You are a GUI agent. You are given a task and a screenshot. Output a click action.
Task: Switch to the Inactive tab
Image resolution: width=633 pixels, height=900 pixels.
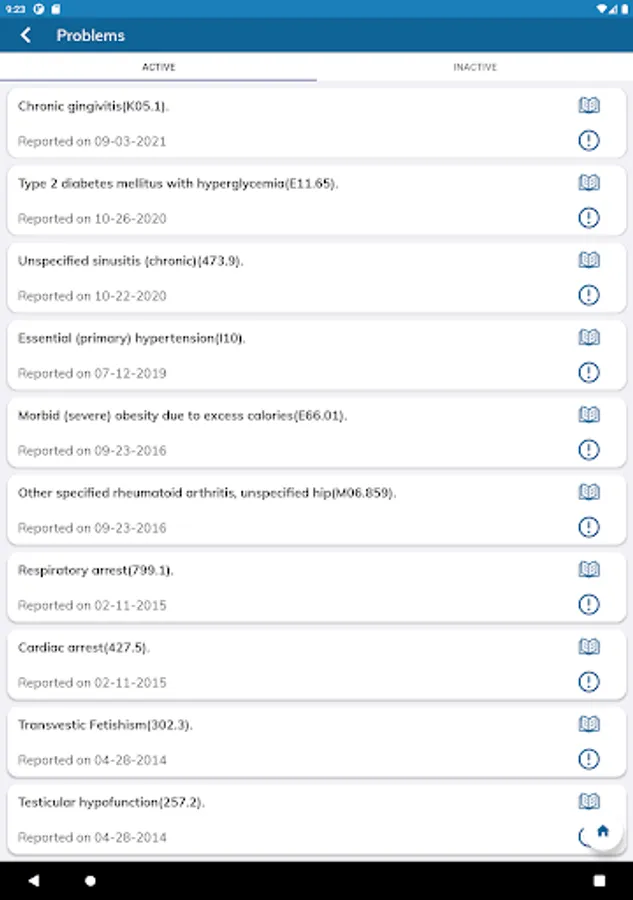click(475, 67)
